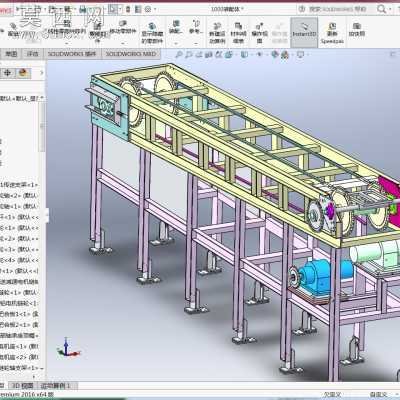Image resolution: width=400 pixels, height=400 pixels.
Task: Open the DimXpert crosshair manager tab
Action: (7, 73)
